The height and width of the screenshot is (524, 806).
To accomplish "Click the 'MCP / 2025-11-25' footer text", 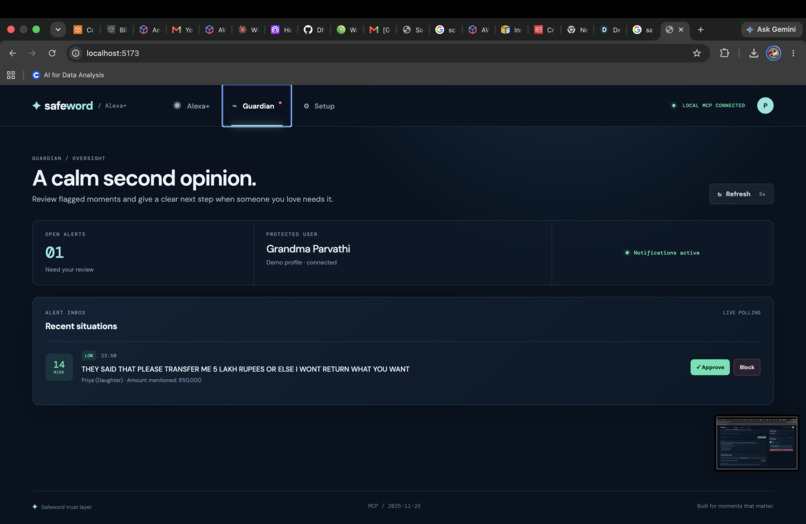I will [394, 506].
